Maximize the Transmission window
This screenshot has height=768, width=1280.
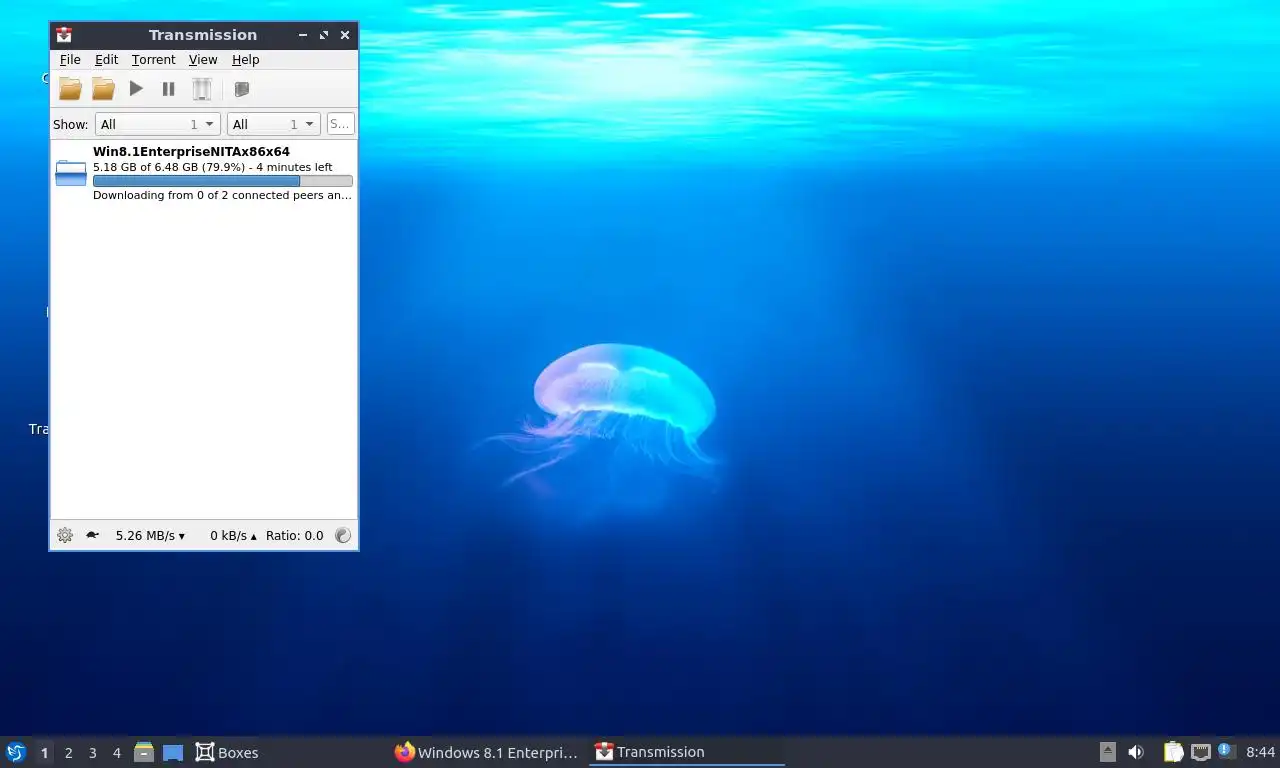324,35
